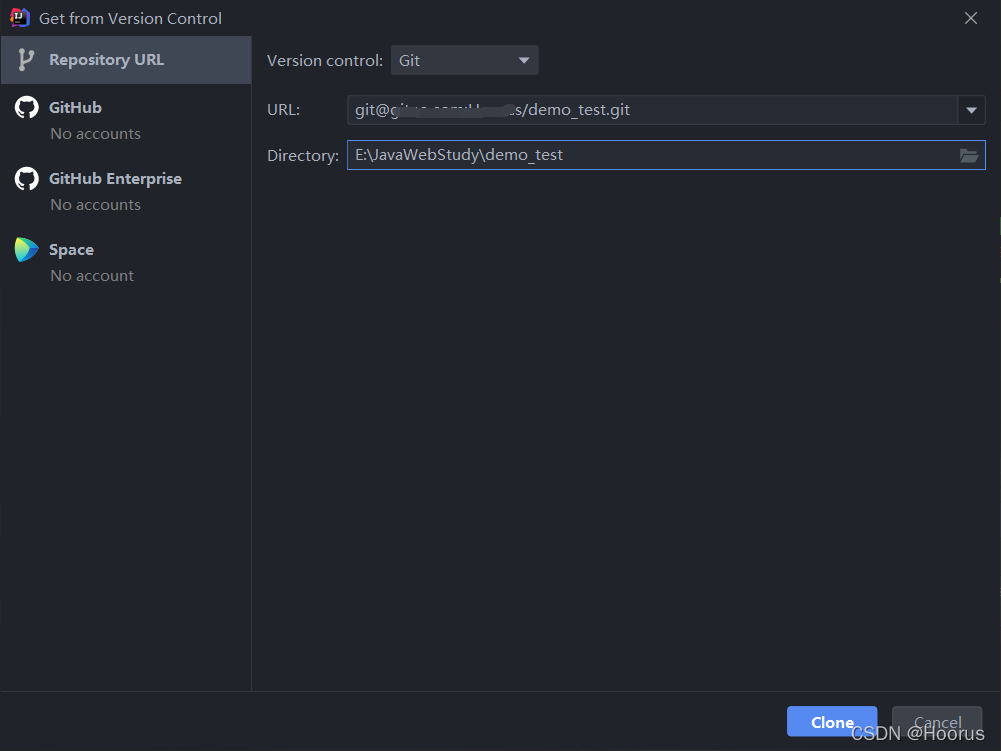Screen dimensions: 1001x751
Task: Expand the URL history dropdown arrow
Action: (971, 110)
